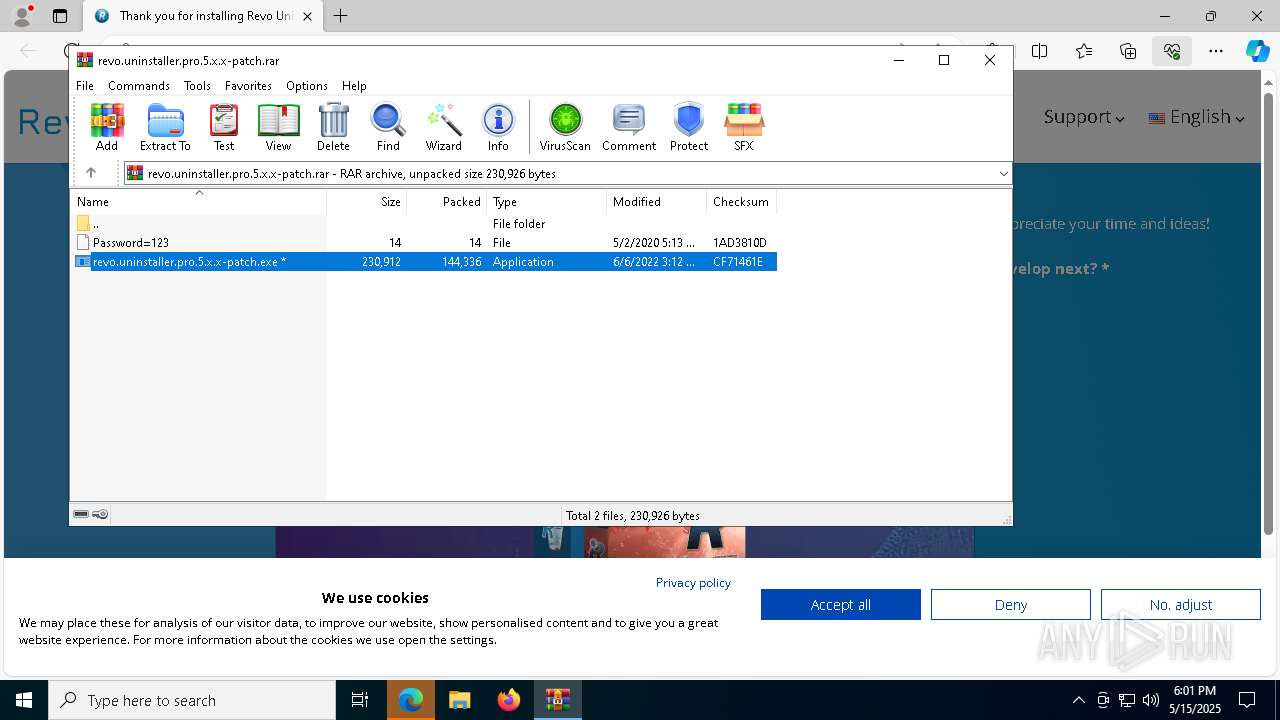This screenshot has width=1280, height=720.
Task: Open the Privacy policy link
Action: (x=693, y=582)
